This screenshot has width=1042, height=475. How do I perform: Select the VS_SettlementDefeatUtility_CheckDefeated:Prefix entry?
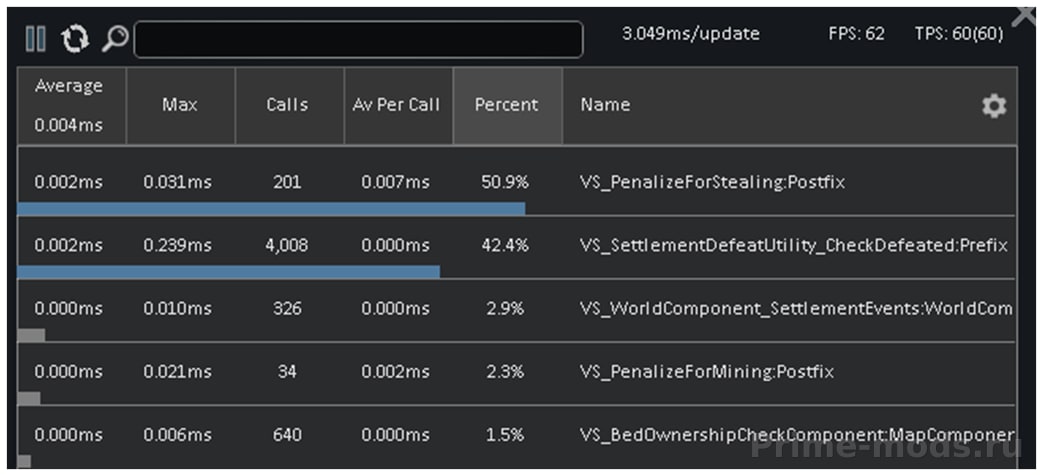(x=516, y=246)
